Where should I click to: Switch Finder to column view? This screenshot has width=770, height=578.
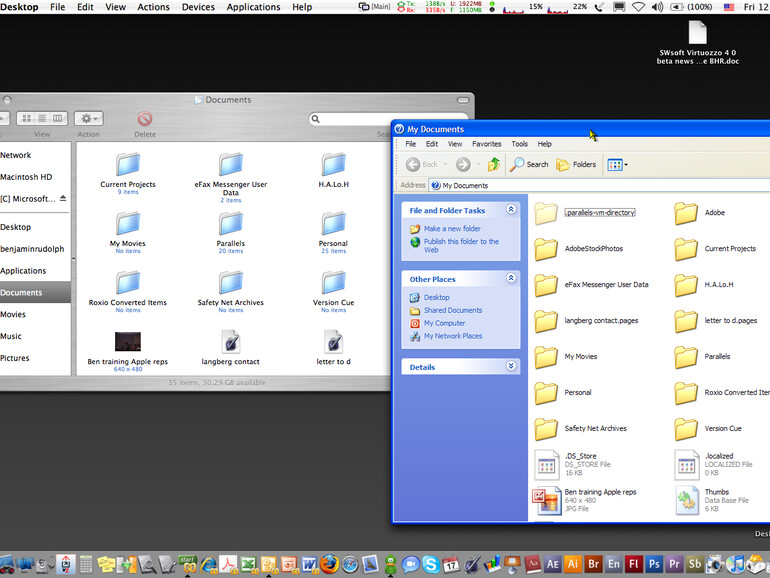pos(58,119)
